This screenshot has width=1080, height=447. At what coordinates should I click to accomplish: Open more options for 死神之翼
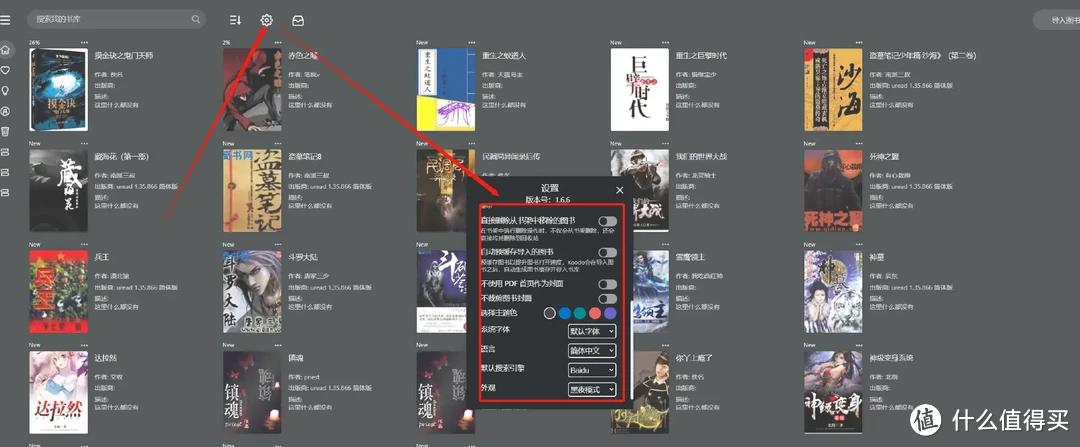[x=858, y=144]
